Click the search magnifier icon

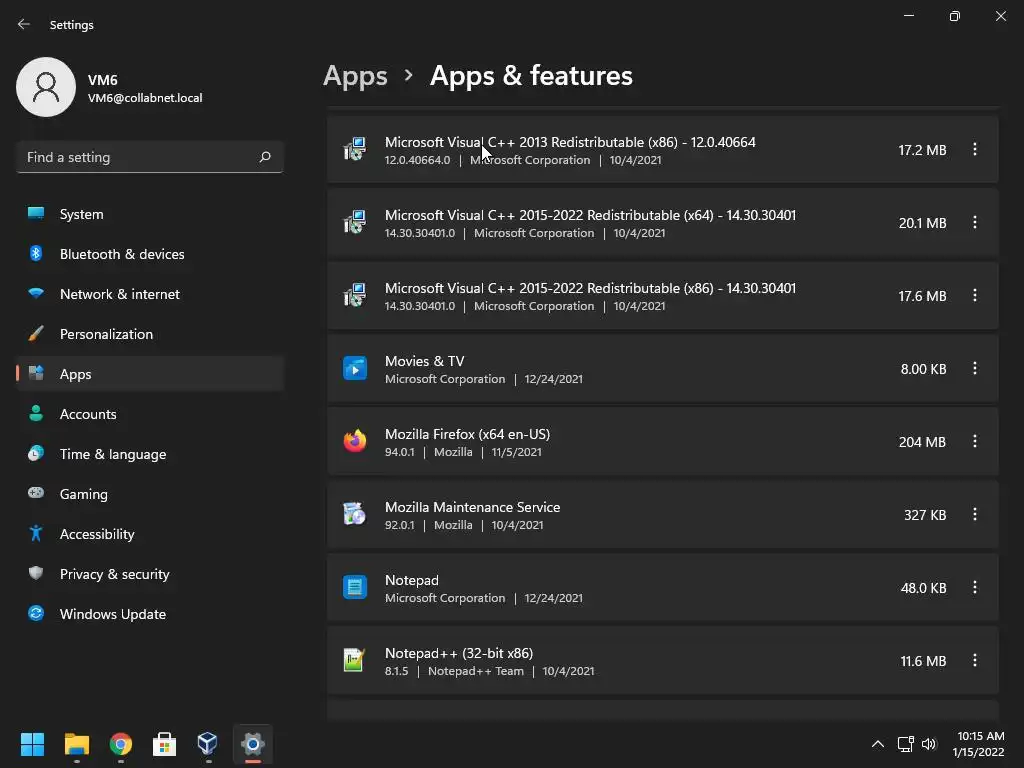[265, 157]
